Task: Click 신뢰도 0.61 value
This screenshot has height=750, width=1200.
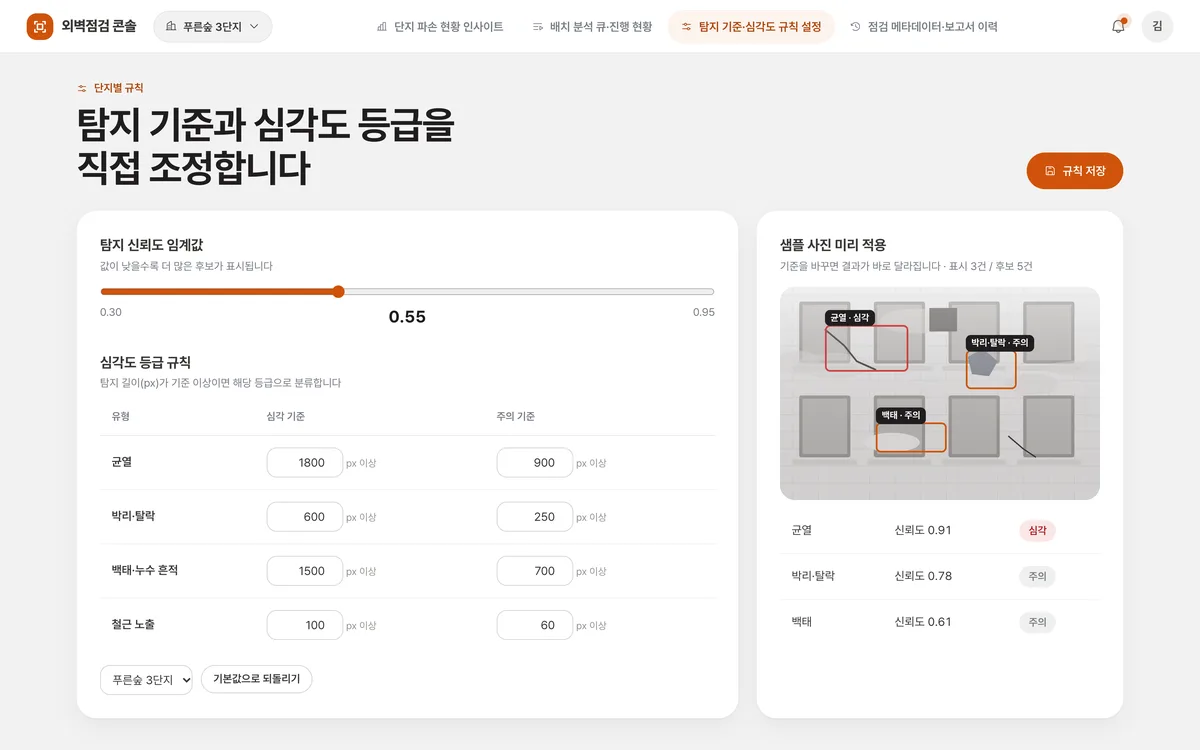Action: click(x=923, y=622)
